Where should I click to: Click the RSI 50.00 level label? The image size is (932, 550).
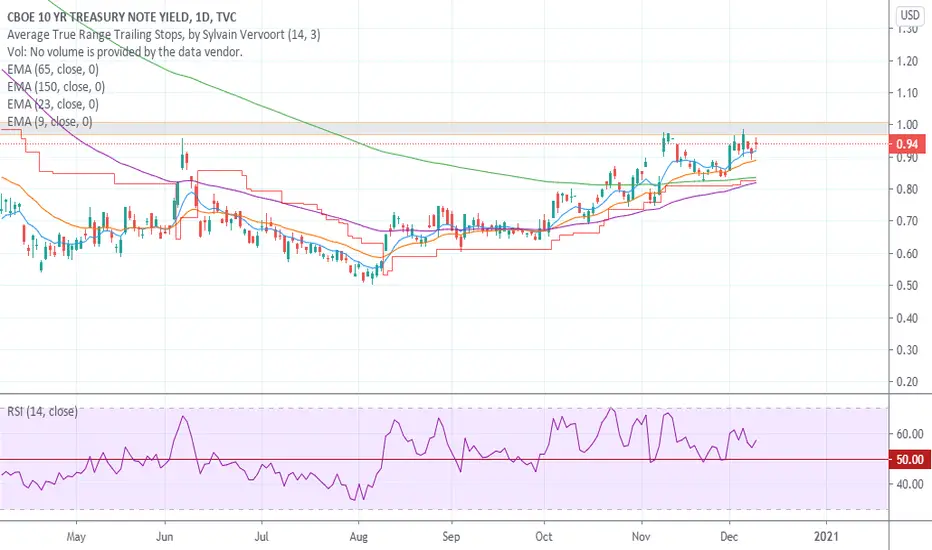click(x=909, y=460)
